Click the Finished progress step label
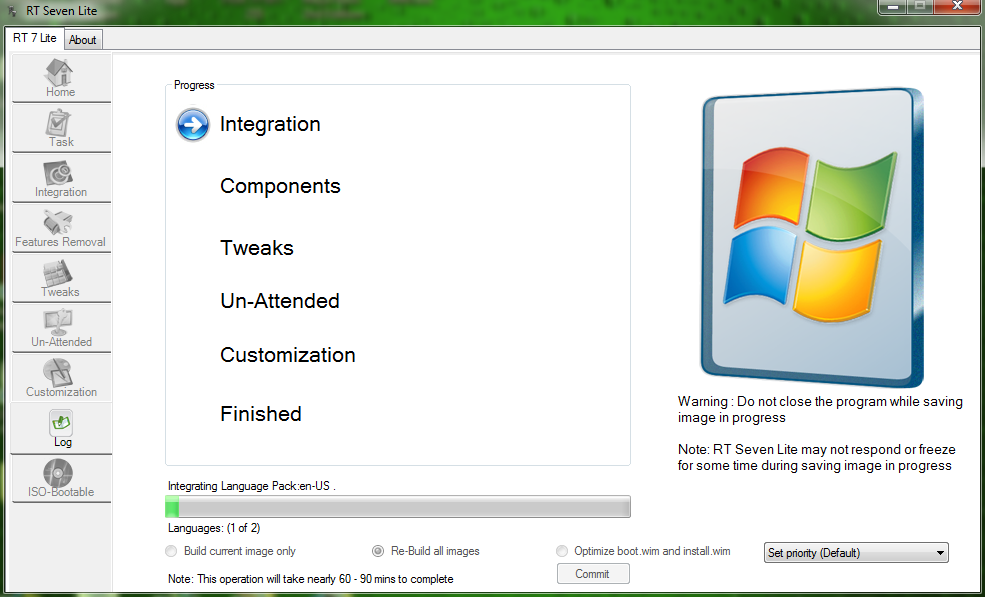The width and height of the screenshot is (985, 597). pos(261,414)
